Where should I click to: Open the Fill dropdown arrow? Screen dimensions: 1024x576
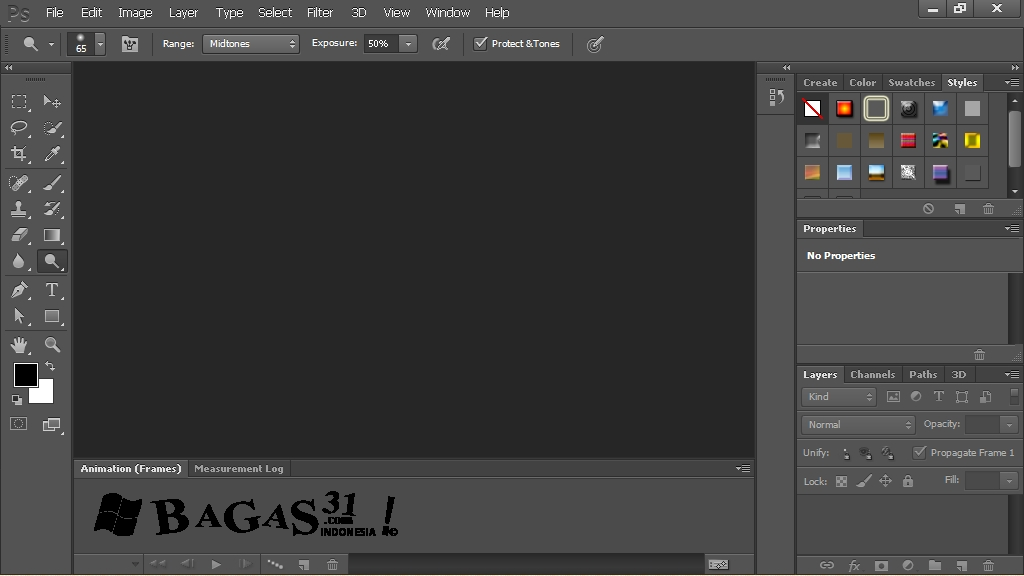[1009, 481]
